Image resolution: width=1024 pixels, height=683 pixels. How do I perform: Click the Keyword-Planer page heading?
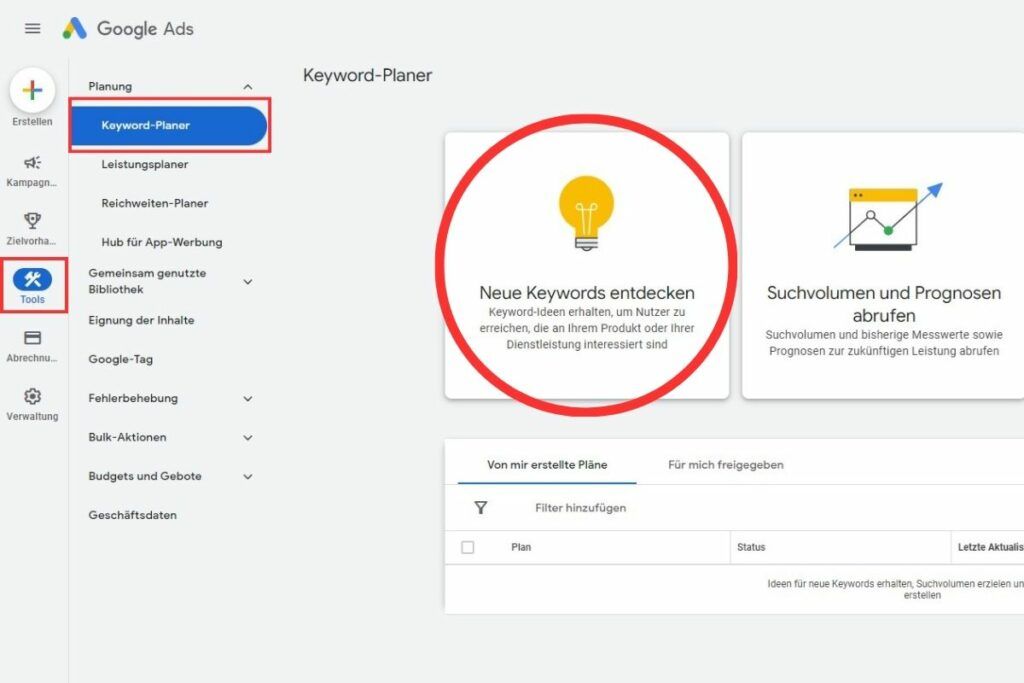(x=368, y=76)
